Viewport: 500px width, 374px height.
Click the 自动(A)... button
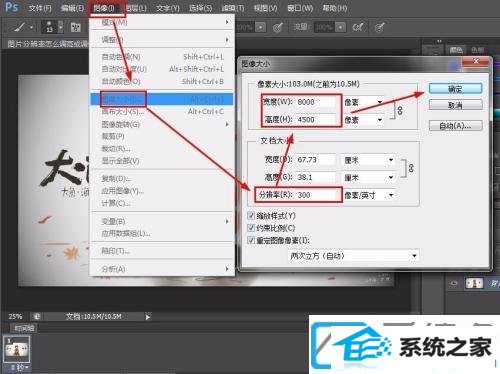click(x=455, y=126)
